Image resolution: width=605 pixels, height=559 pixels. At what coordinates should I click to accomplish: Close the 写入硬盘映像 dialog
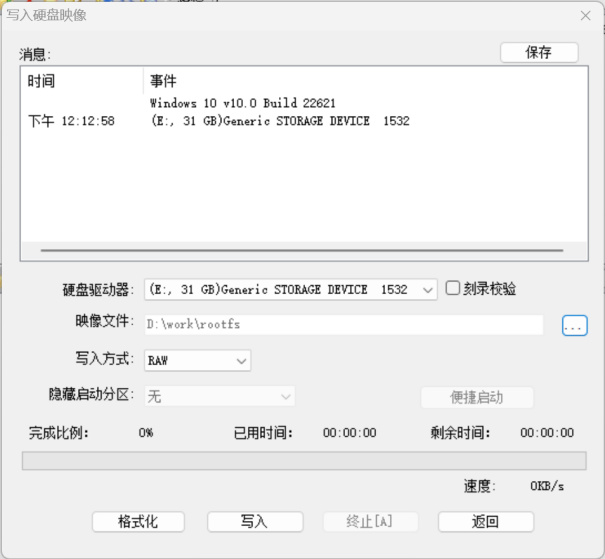point(585,16)
